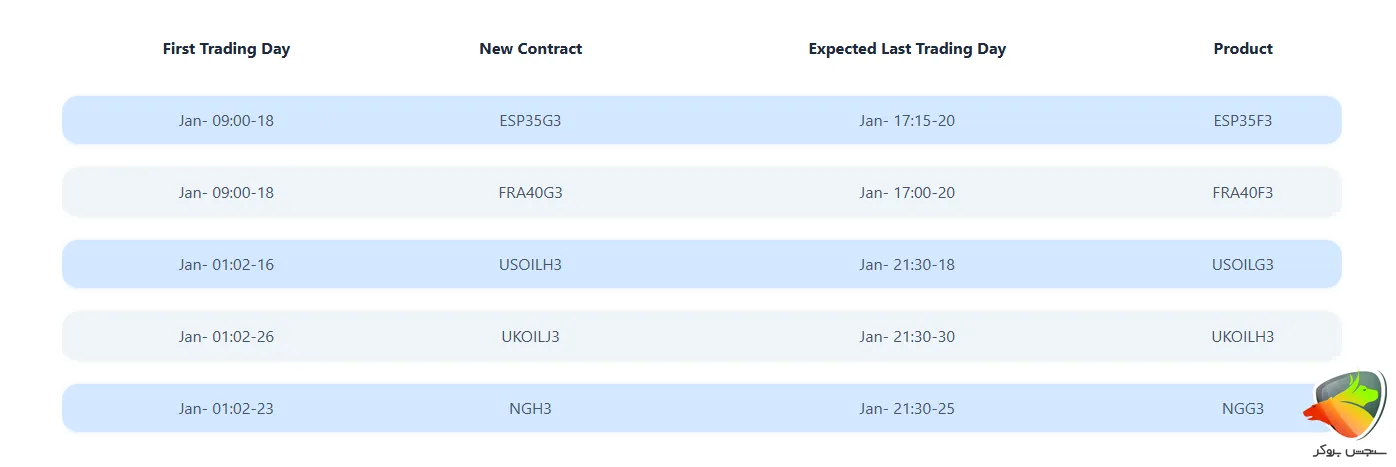Click the First Trading Day column header

(226, 49)
